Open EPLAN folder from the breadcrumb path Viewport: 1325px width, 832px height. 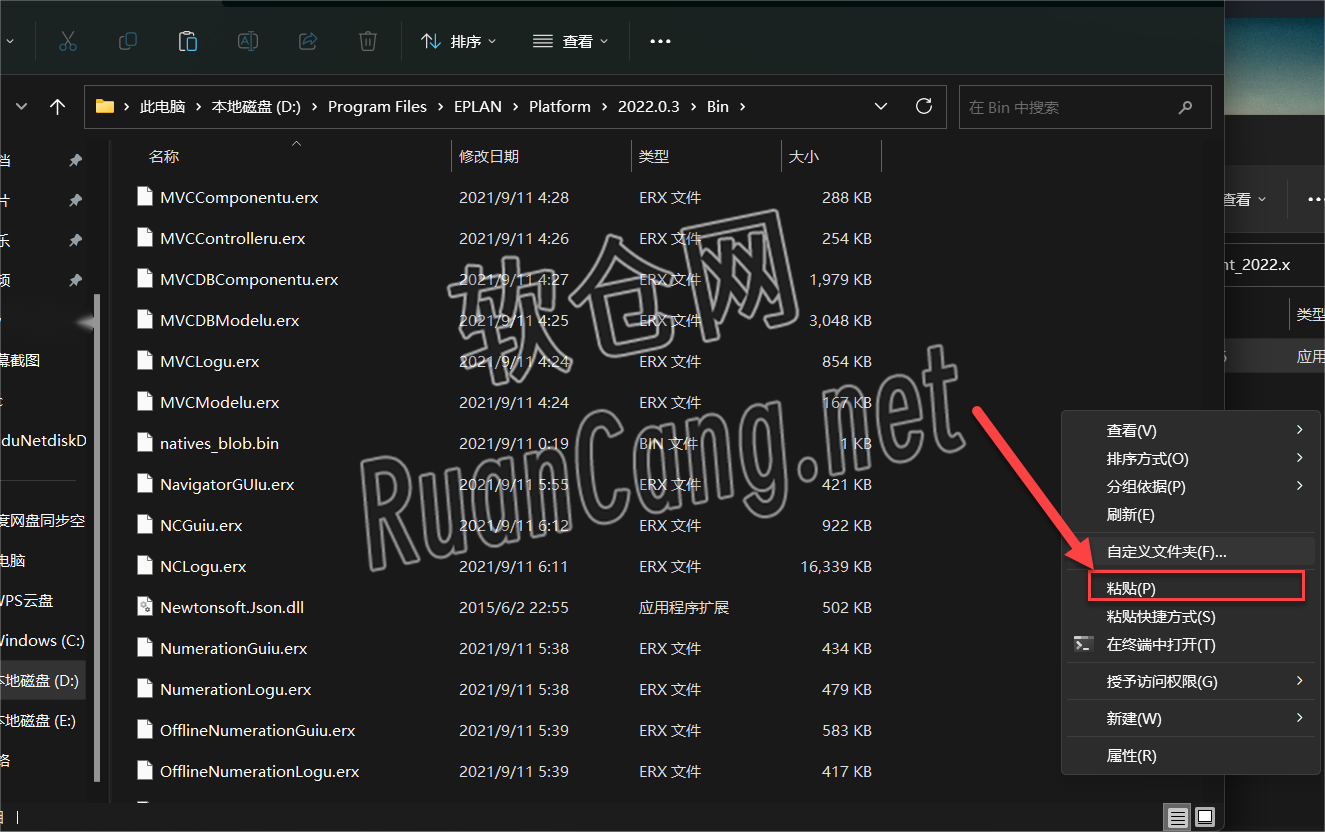click(x=478, y=106)
